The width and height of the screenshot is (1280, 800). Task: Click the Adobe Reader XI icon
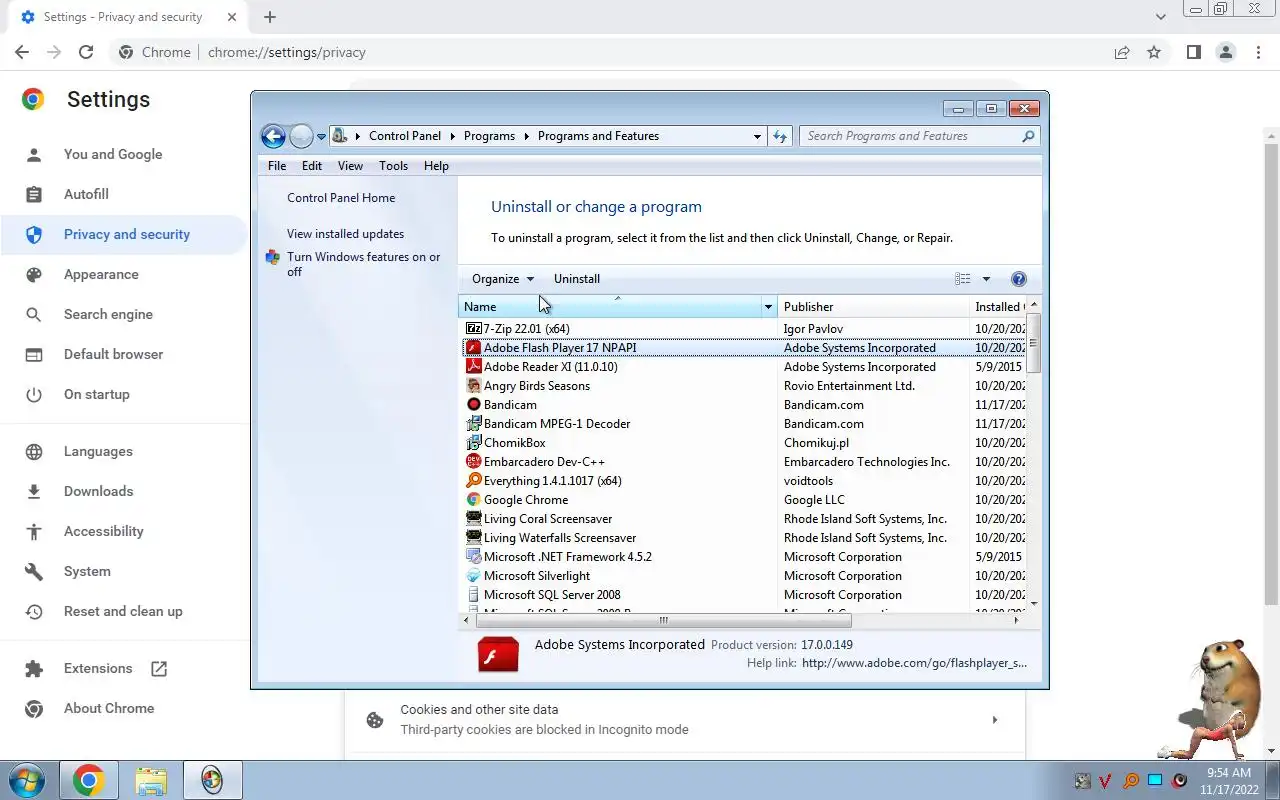474,366
